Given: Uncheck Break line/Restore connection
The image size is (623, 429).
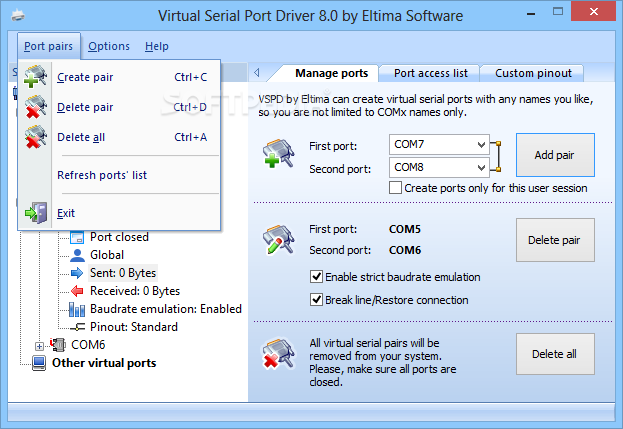Looking at the screenshot, I should click(316, 300).
